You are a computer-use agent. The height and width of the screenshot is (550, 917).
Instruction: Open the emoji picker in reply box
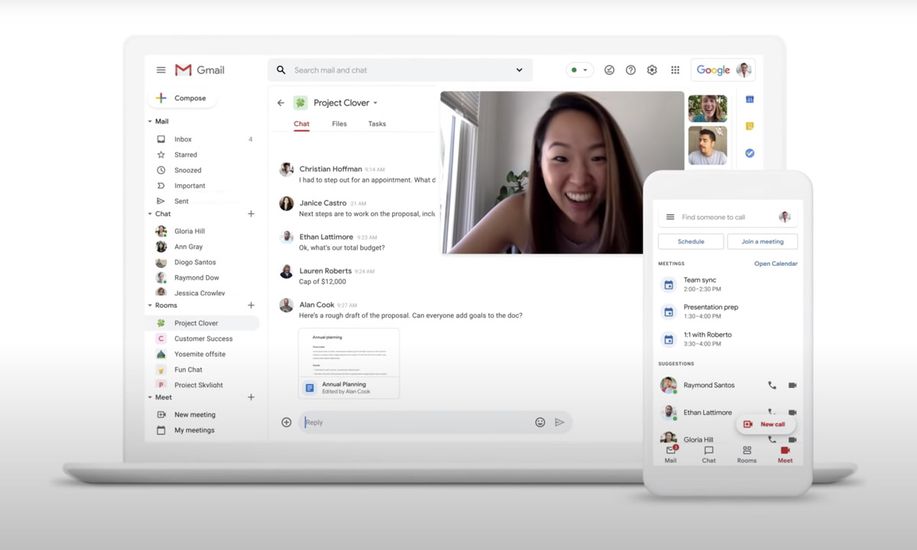(x=540, y=422)
